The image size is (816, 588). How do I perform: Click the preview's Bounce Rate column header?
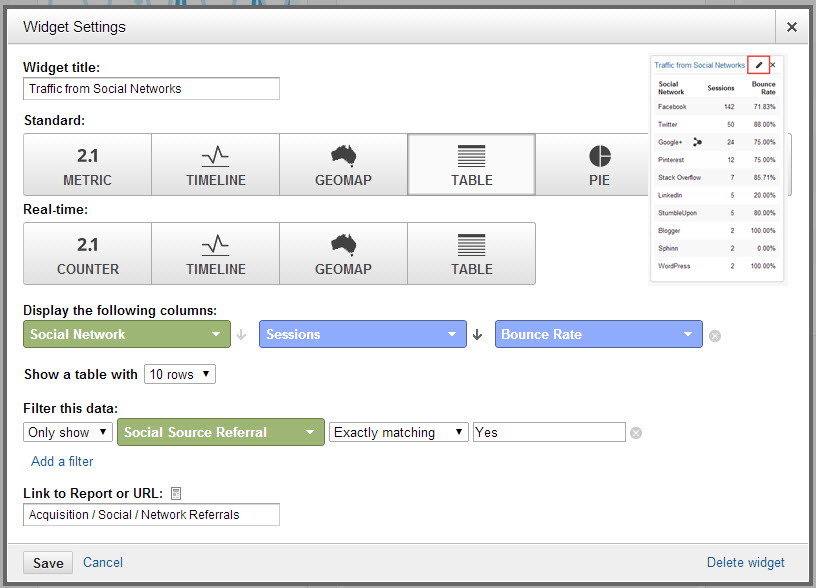[x=763, y=88]
